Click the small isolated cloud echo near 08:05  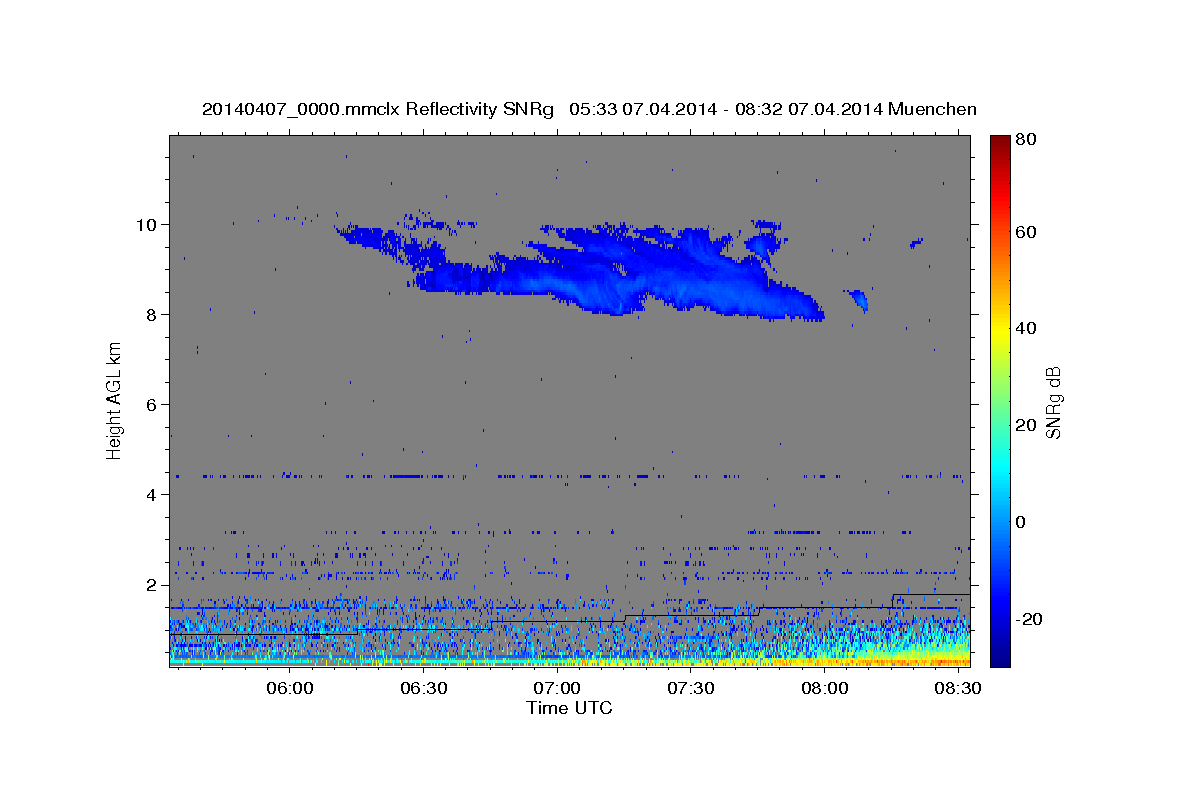(x=857, y=299)
